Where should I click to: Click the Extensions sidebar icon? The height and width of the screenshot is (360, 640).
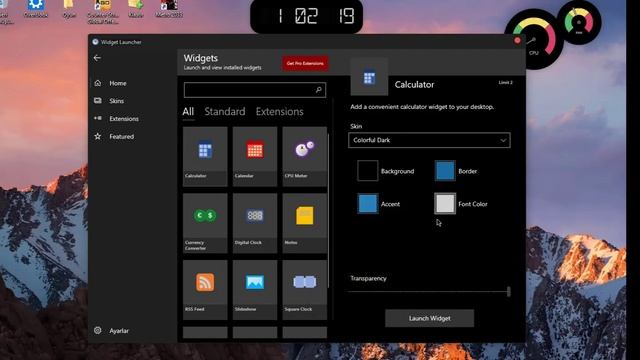pos(98,118)
